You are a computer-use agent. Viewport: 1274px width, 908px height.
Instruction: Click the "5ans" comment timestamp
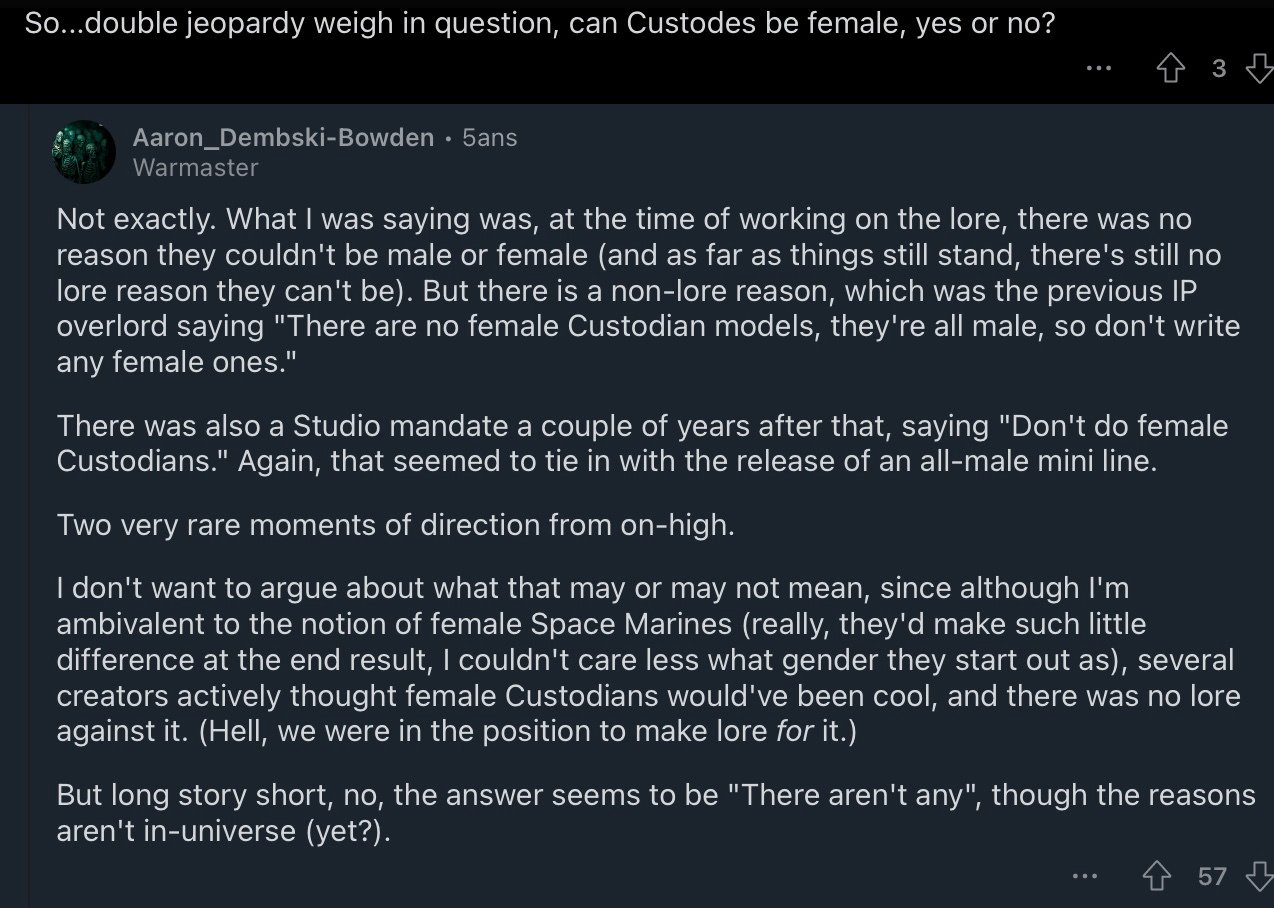[490, 137]
